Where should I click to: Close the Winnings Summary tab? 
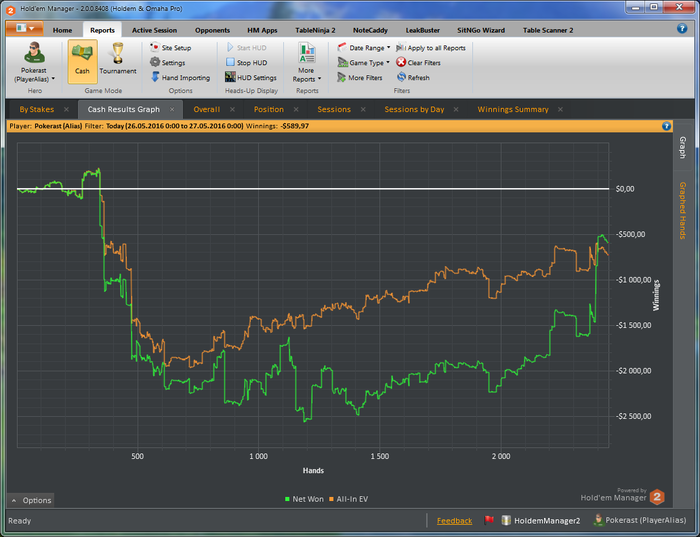coord(560,109)
